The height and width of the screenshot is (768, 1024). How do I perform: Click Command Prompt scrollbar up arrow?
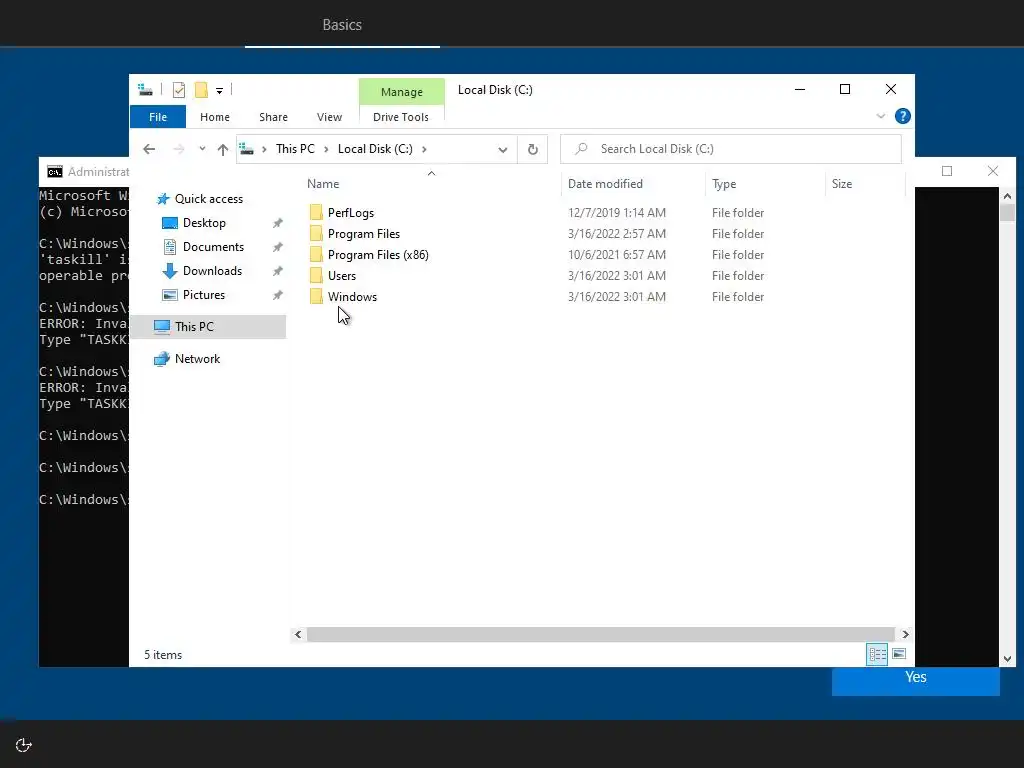point(1007,196)
